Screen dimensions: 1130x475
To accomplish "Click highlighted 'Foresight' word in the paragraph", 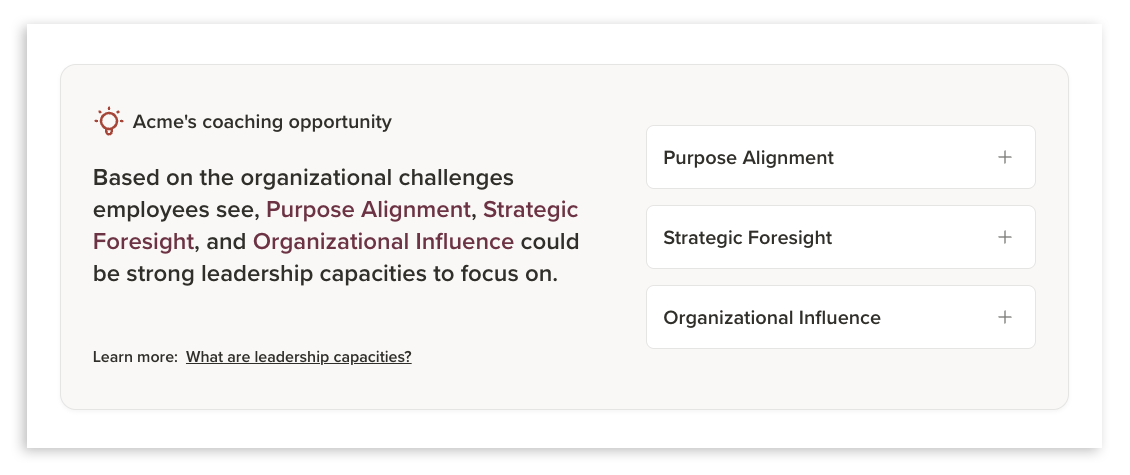I will [x=143, y=241].
